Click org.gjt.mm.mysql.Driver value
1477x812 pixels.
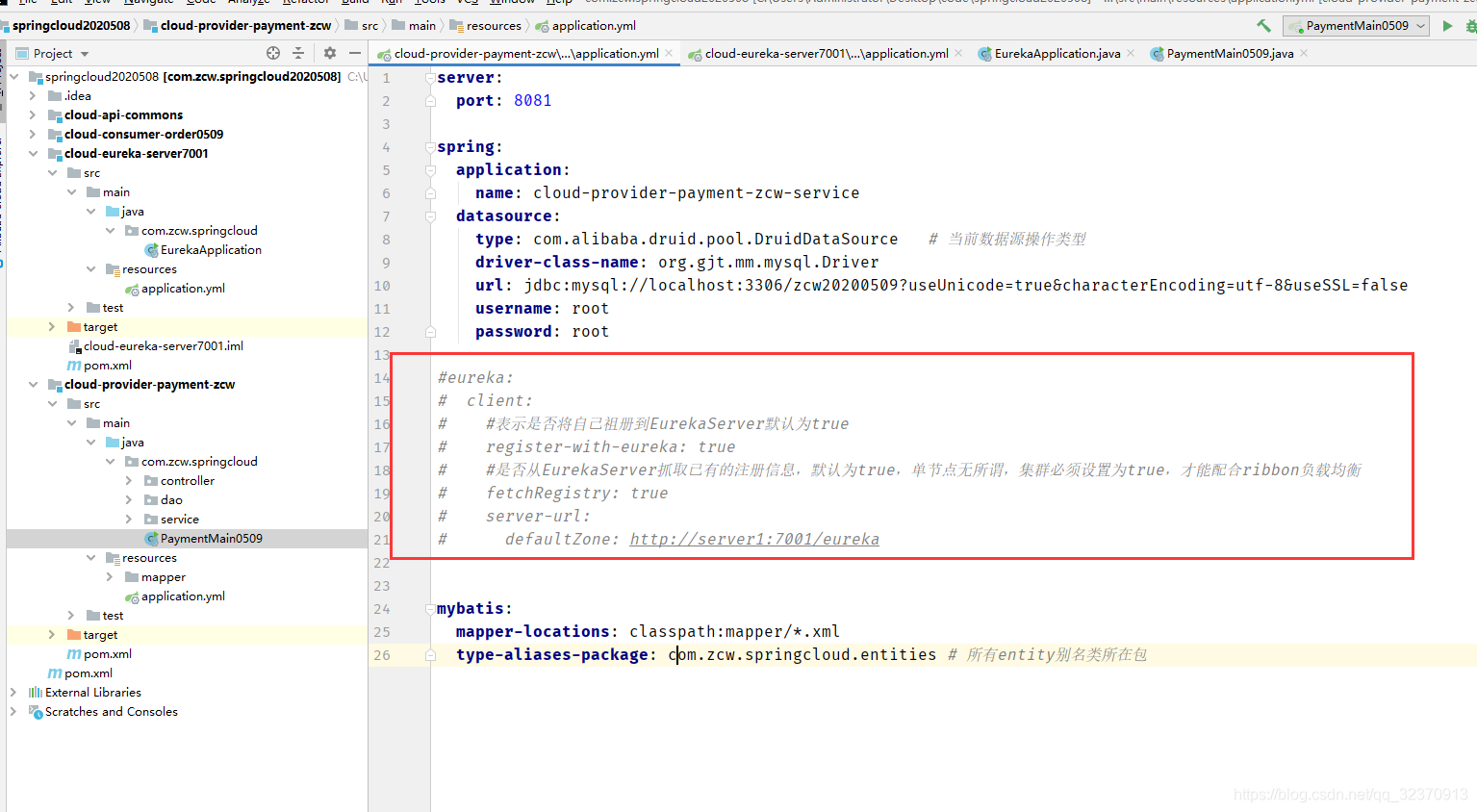click(x=769, y=263)
